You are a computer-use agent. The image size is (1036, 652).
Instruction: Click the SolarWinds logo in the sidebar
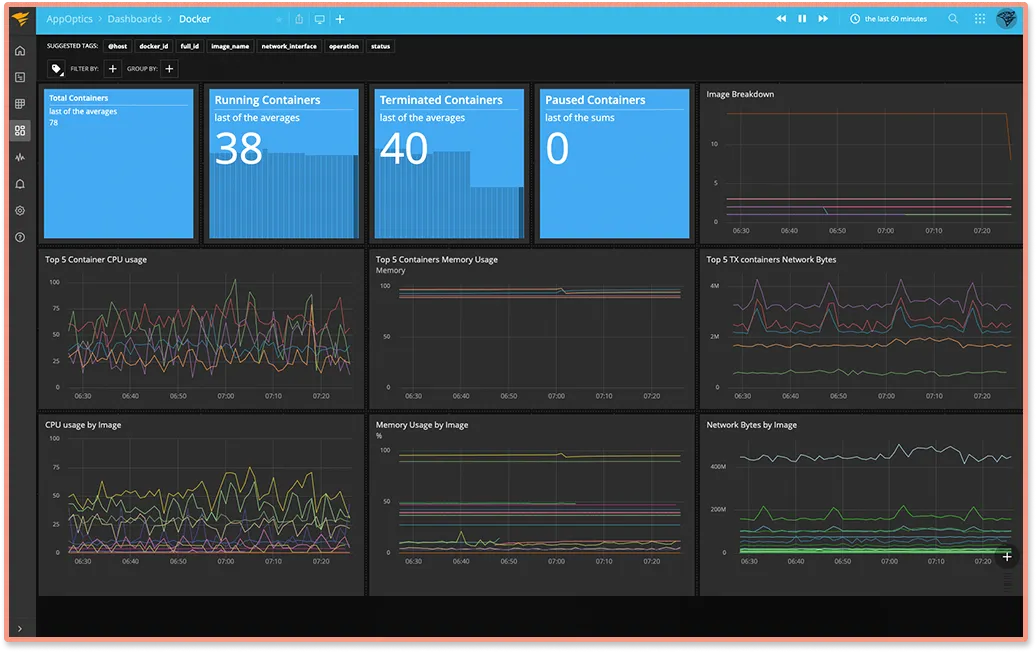[x=20, y=18]
